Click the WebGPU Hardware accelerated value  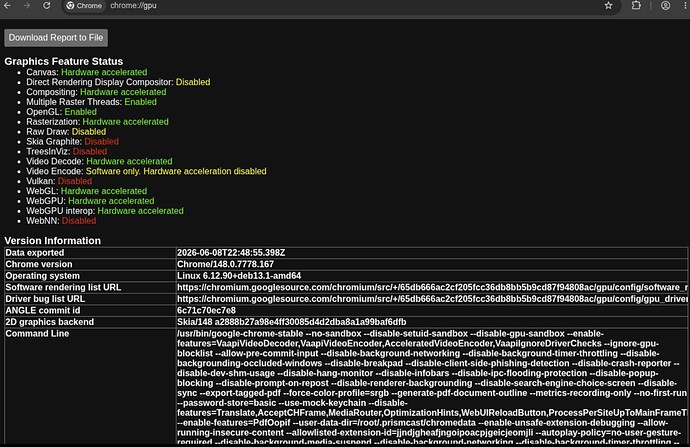click(111, 201)
